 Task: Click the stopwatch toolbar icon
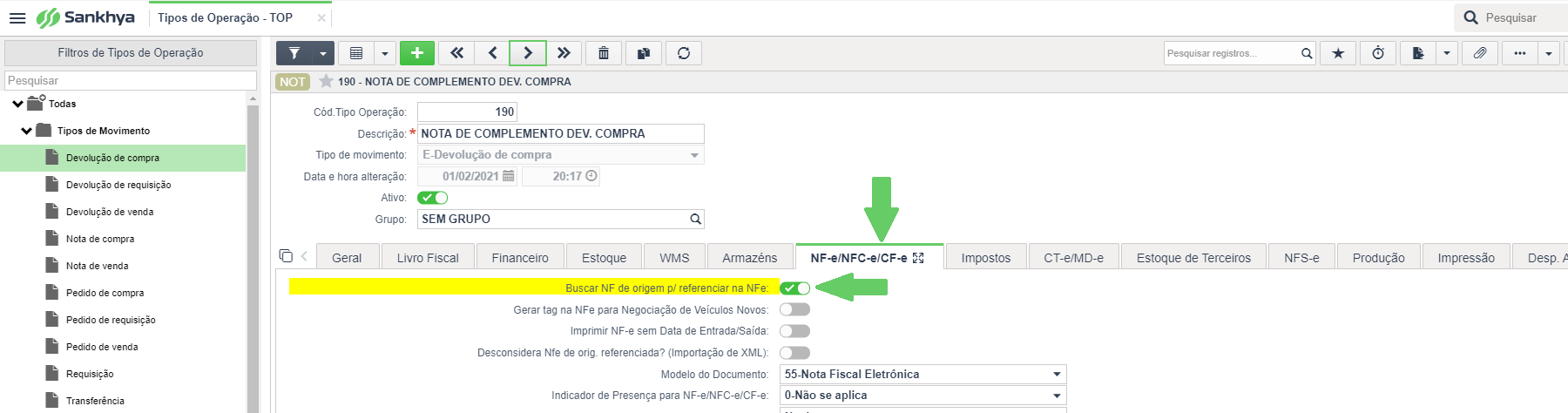[1378, 53]
